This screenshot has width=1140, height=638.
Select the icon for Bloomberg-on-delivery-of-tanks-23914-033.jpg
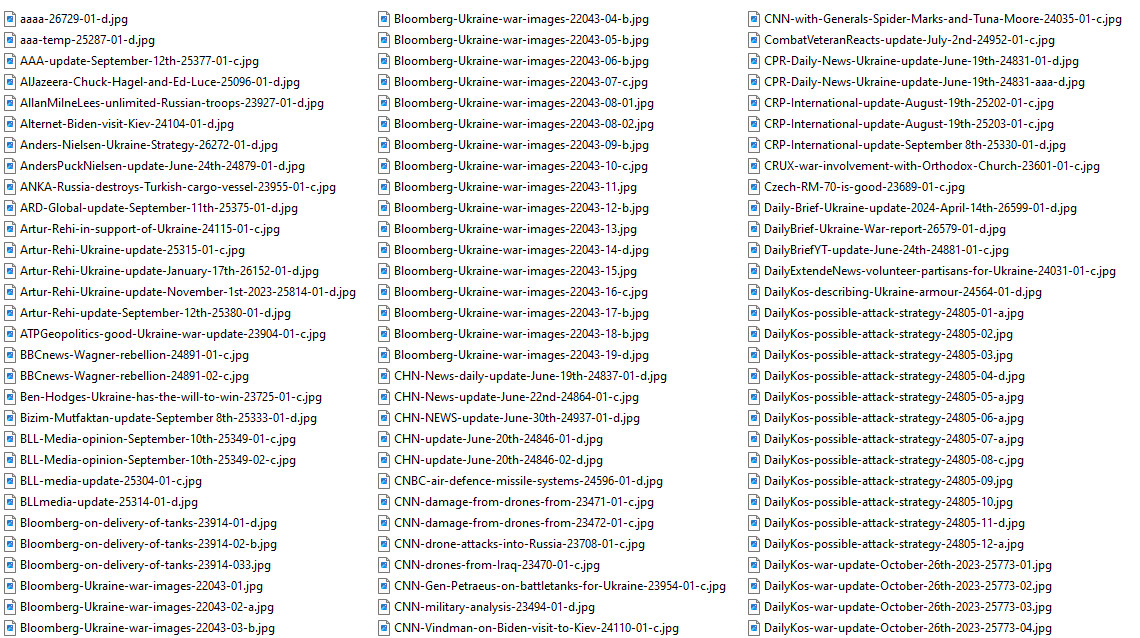10,565
